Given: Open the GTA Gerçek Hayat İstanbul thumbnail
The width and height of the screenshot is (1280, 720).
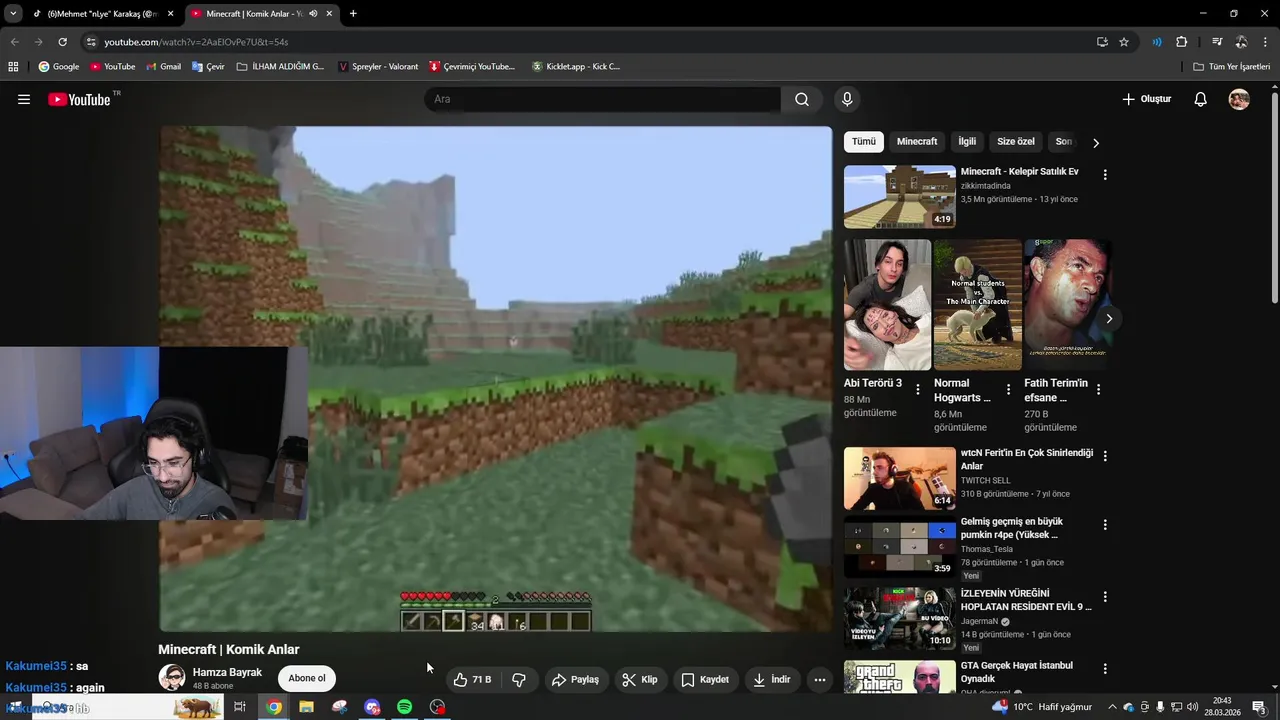Looking at the screenshot, I should (x=900, y=677).
